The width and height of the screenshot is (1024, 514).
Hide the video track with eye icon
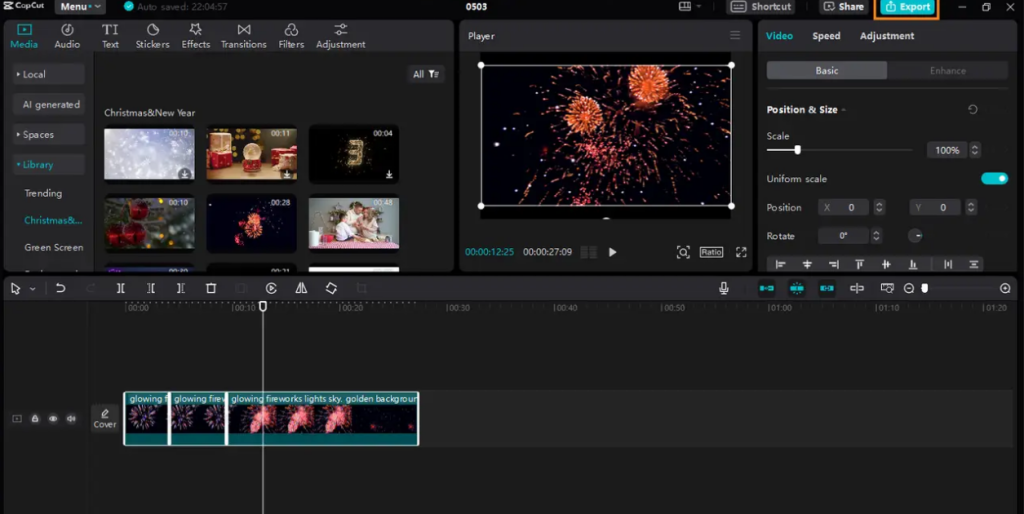point(53,419)
